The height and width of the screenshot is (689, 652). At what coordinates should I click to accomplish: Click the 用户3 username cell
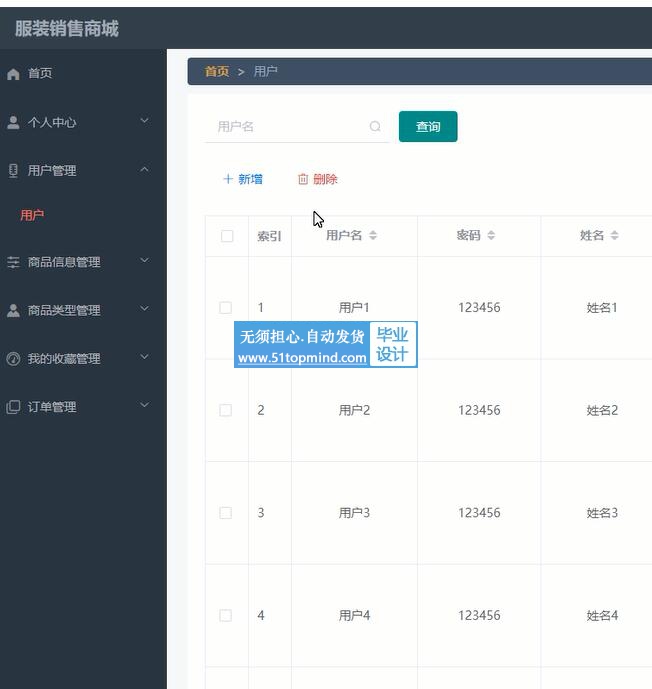[x=354, y=513]
